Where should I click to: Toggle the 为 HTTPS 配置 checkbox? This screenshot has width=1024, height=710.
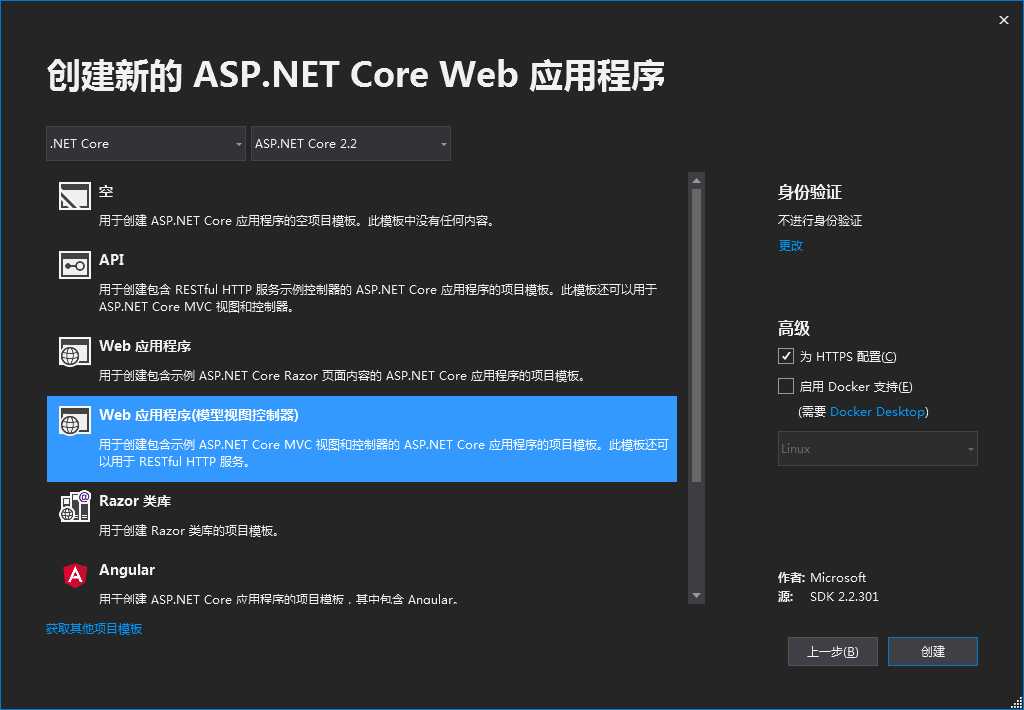(786, 356)
